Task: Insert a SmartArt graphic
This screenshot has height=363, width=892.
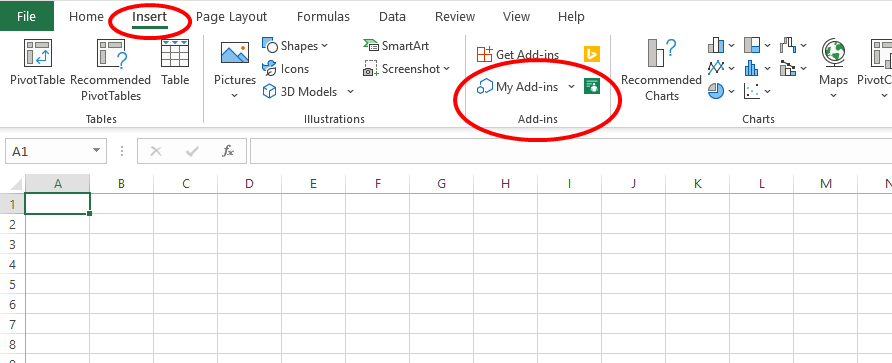Action: [397, 46]
